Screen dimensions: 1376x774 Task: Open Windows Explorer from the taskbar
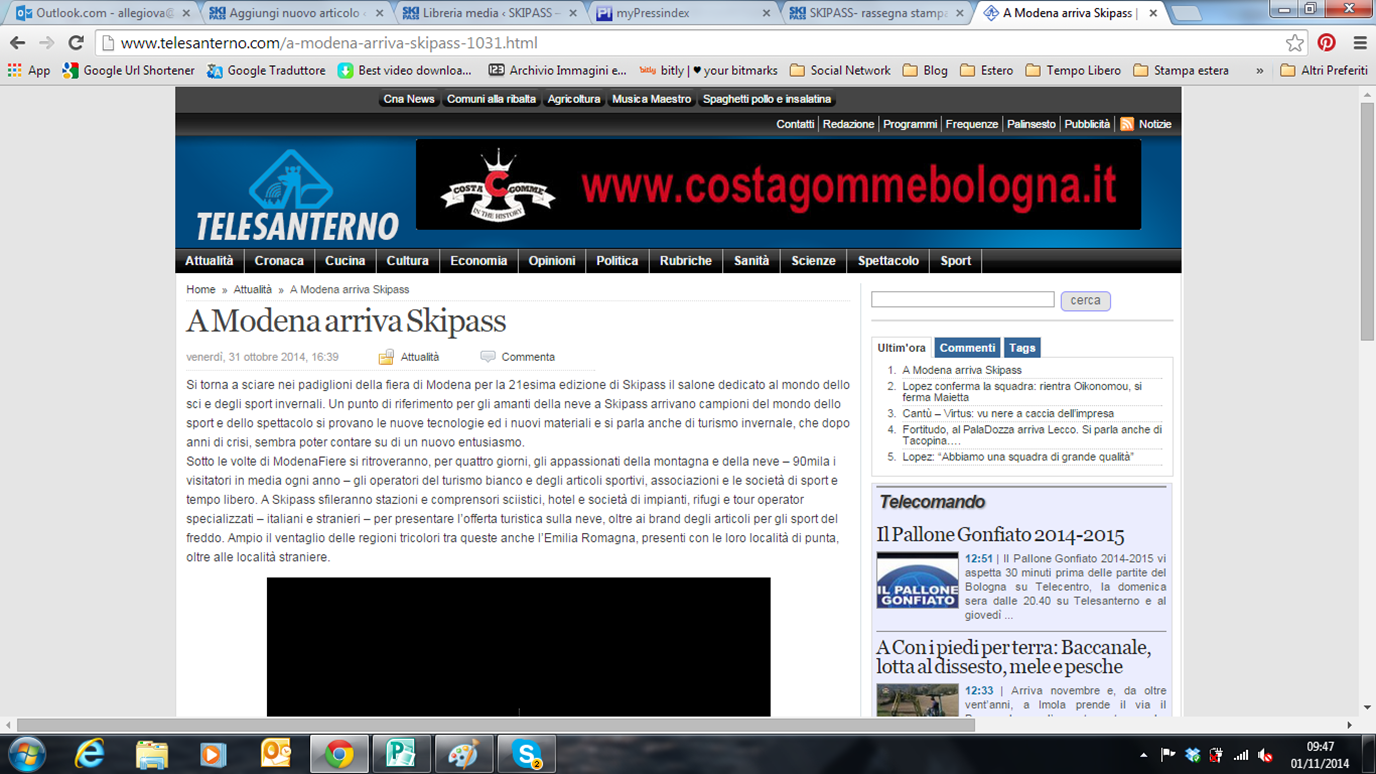tap(152, 753)
